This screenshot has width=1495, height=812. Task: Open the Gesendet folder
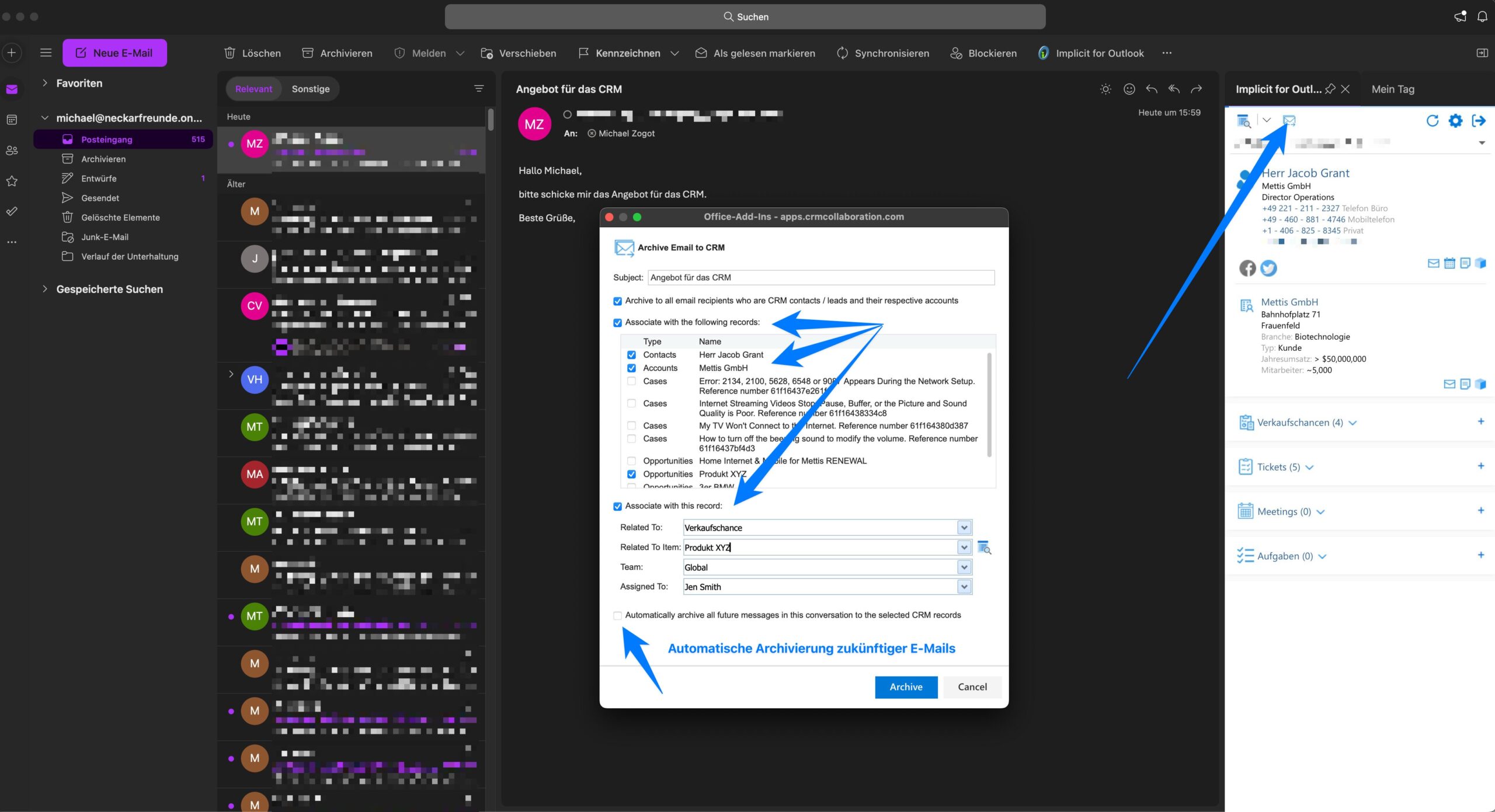(123, 198)
